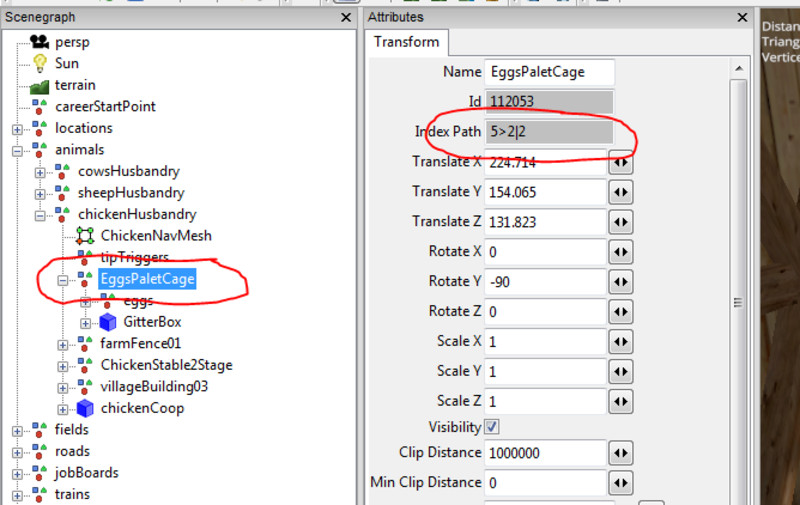The width and height of the screenshot is (800, 505).
Task: Click the persp camera icon
Action: 39,42
